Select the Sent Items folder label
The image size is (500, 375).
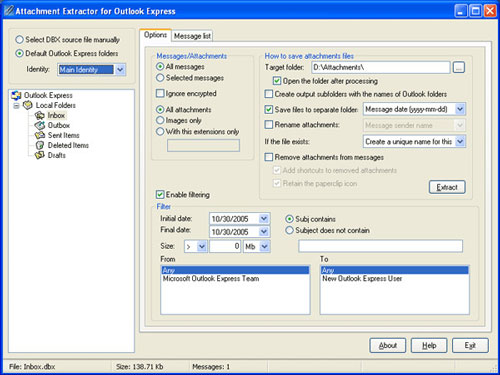(64, 135)
